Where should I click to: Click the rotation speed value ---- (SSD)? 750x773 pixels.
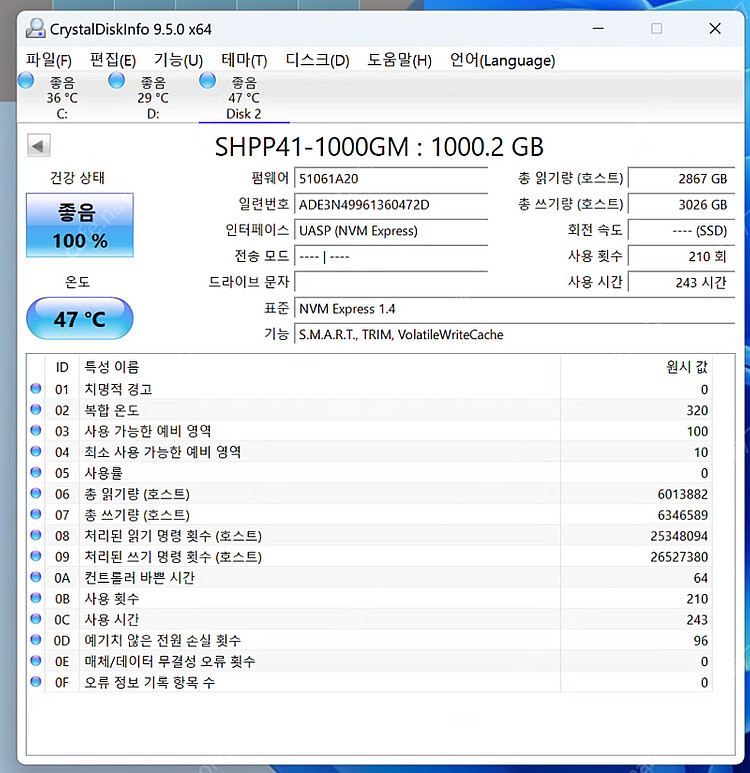(x=681, y=231)
